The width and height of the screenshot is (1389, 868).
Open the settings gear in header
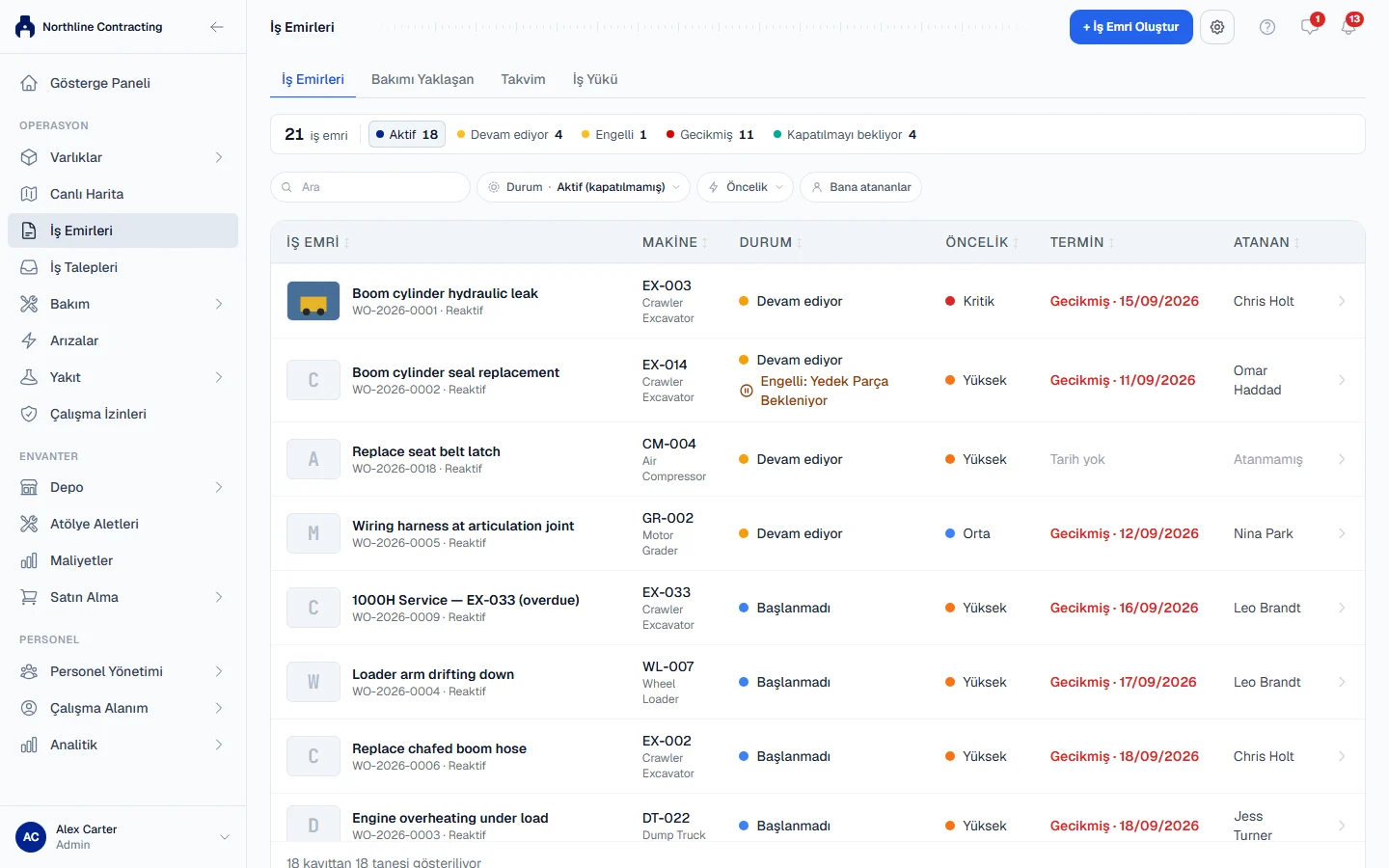[x=1217, y=27]
